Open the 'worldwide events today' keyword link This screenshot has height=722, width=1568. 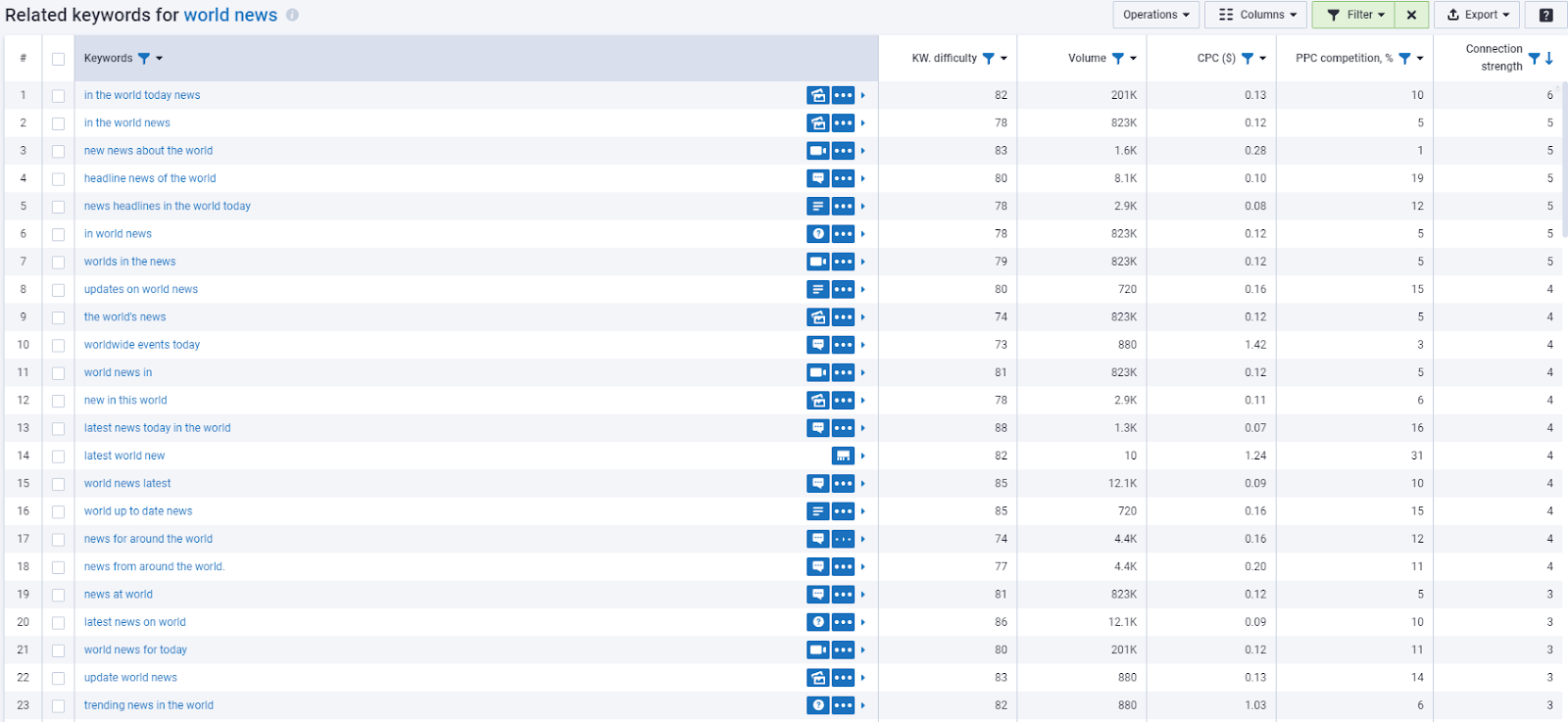click(142, 345)
